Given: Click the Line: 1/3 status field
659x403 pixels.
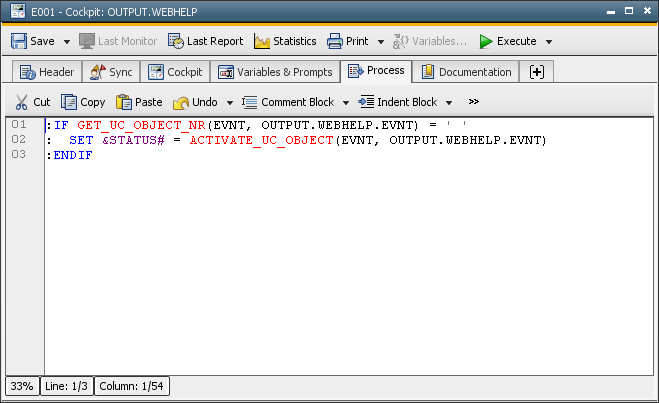Looking at the screenshot, I should coord(66,386).
